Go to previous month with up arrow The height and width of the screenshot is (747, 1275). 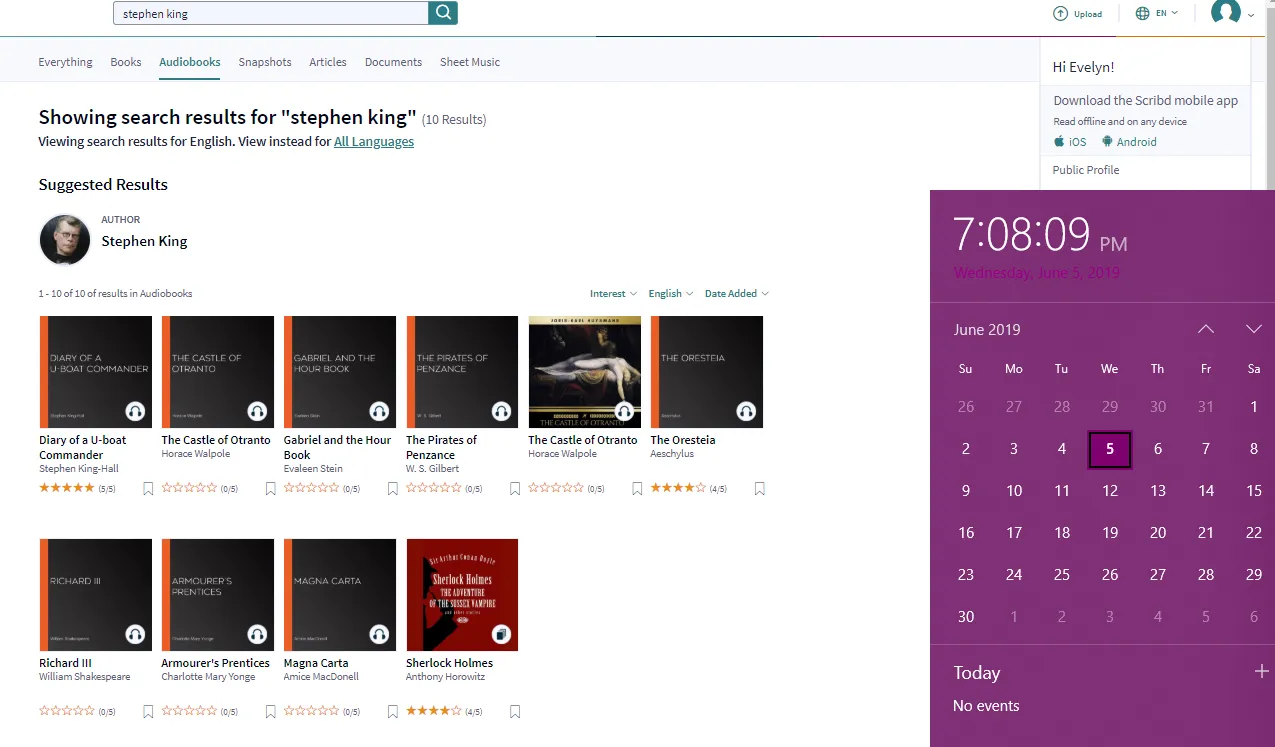pyautogui.click(x=1206, y=329)
